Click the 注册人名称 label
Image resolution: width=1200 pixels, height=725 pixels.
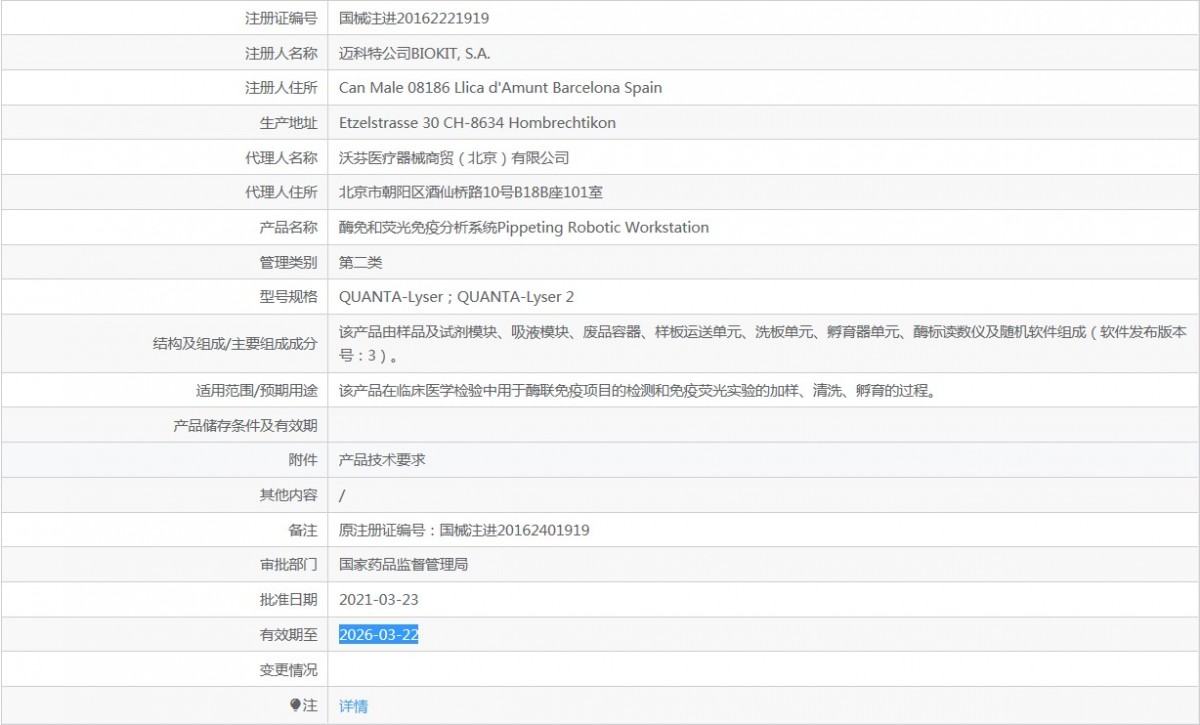point(281,53)
